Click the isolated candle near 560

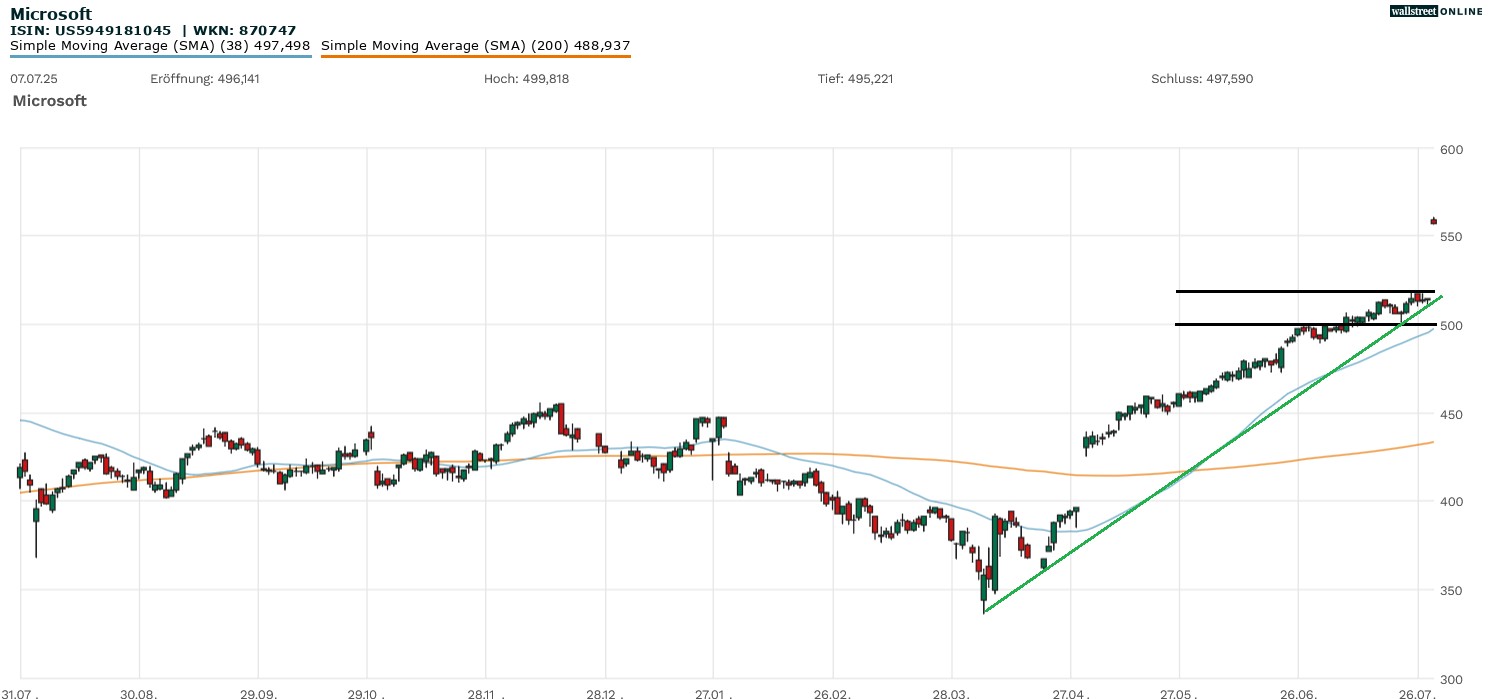1433,221
